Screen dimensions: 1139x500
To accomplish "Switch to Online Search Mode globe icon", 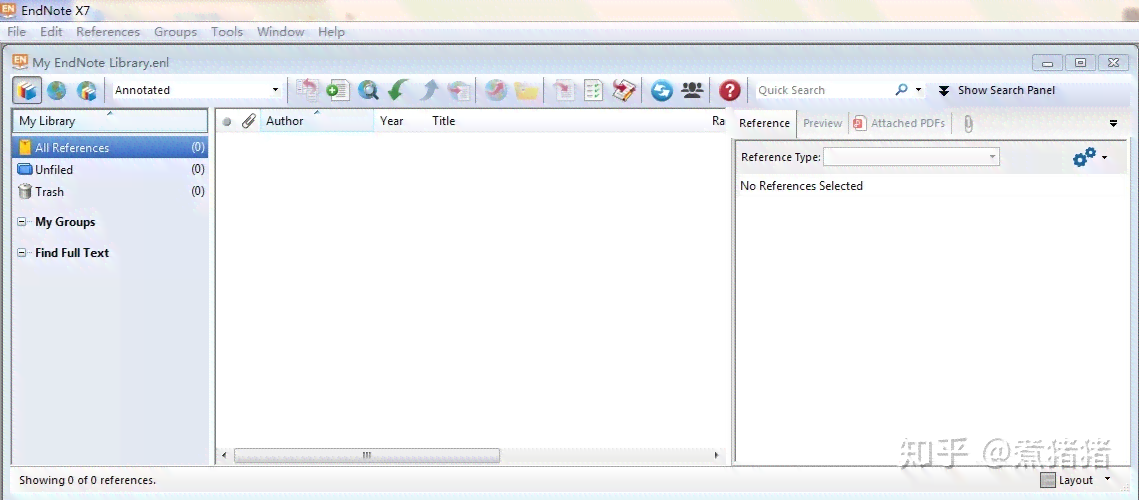I will click(57, 90).
